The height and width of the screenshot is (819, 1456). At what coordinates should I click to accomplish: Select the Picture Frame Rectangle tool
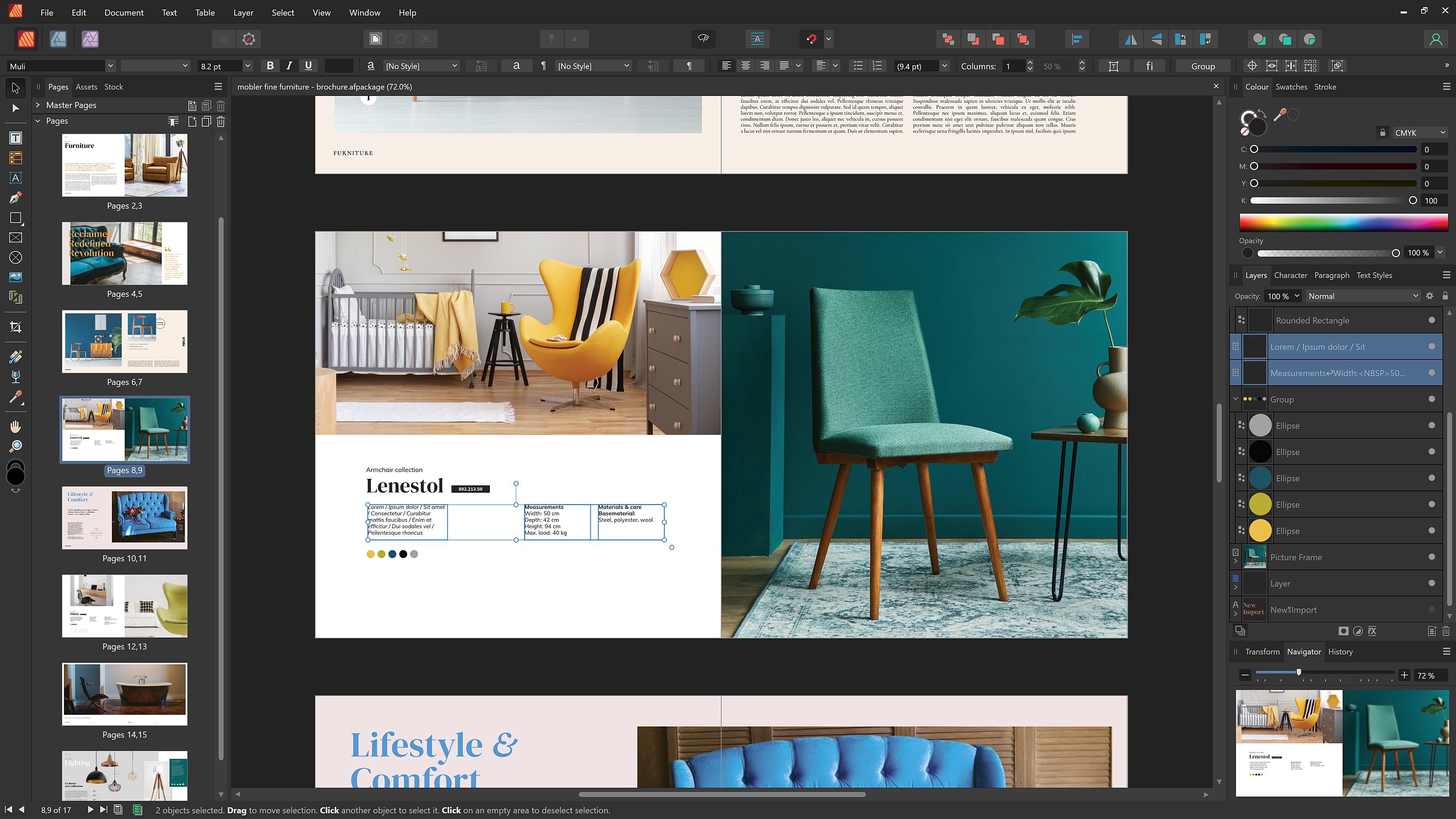pos(15,237)
